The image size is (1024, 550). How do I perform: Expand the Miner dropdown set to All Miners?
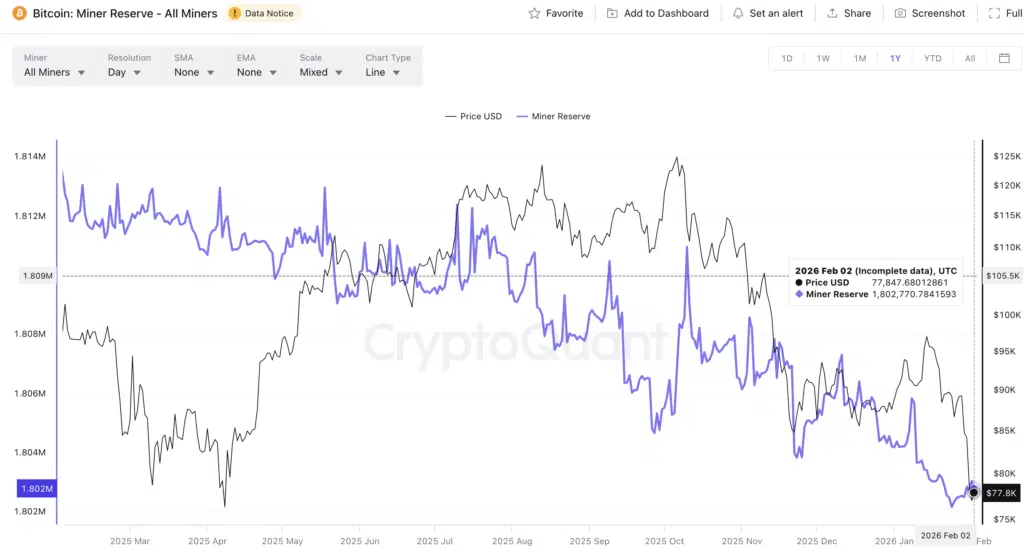[x=54, y=72]
